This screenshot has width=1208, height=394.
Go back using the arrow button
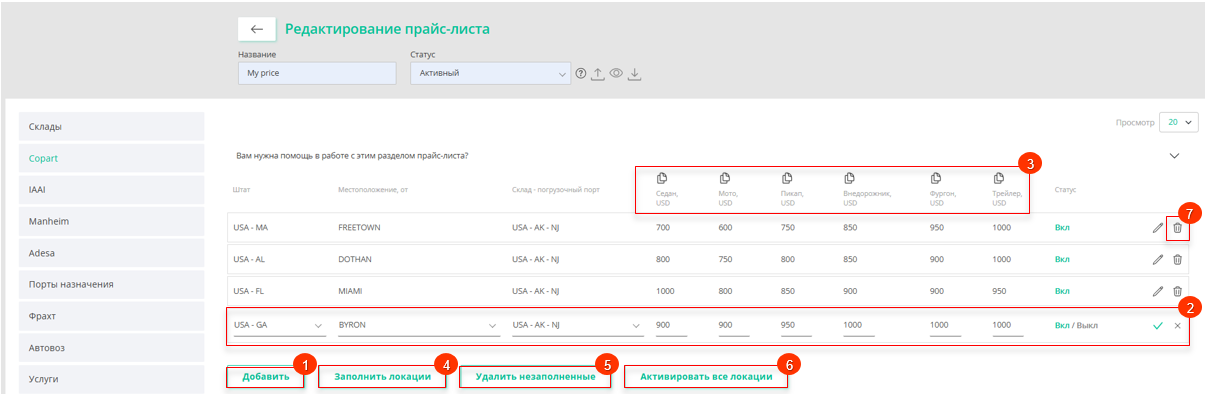(256, 29)
